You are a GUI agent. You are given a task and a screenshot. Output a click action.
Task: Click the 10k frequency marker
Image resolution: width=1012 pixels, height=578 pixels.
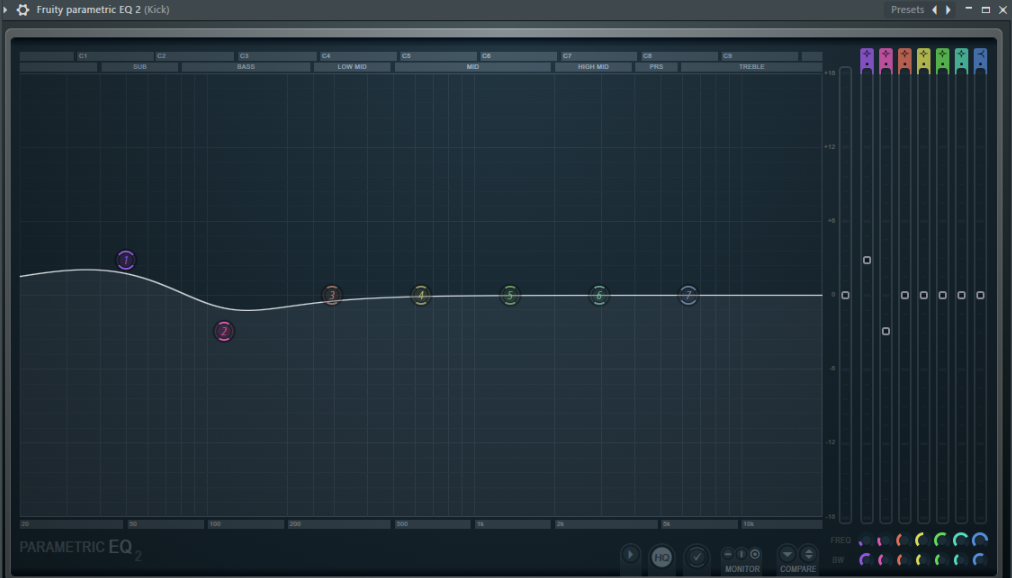point(749,524)
